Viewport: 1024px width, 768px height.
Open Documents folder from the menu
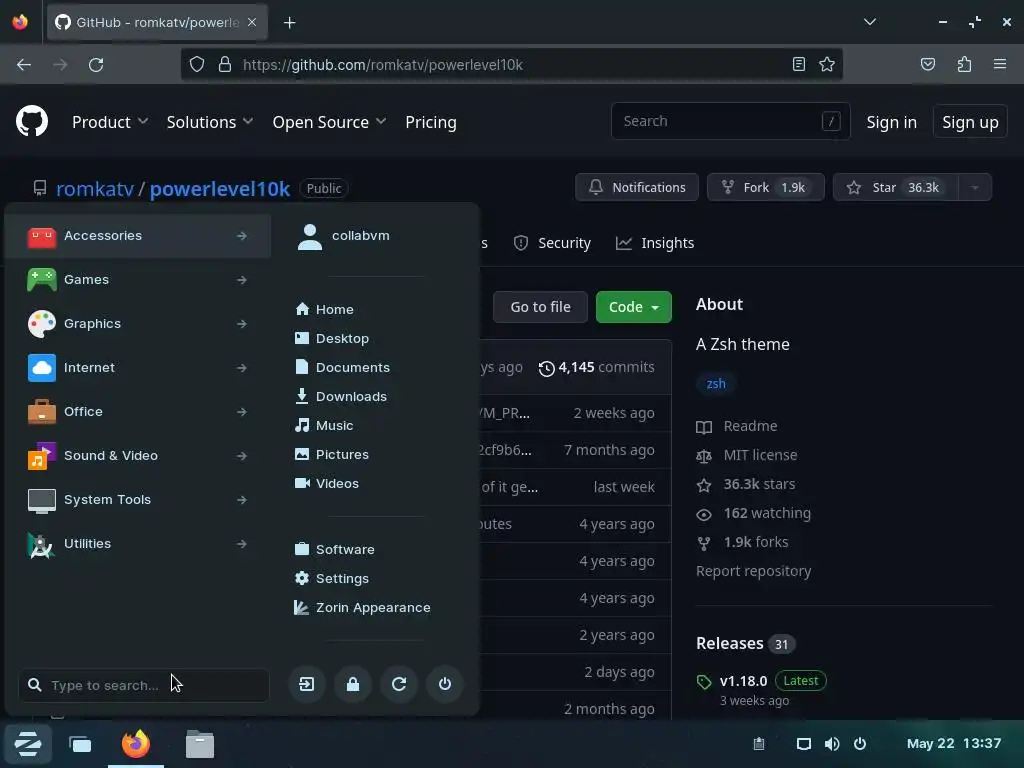coord(342,368)
